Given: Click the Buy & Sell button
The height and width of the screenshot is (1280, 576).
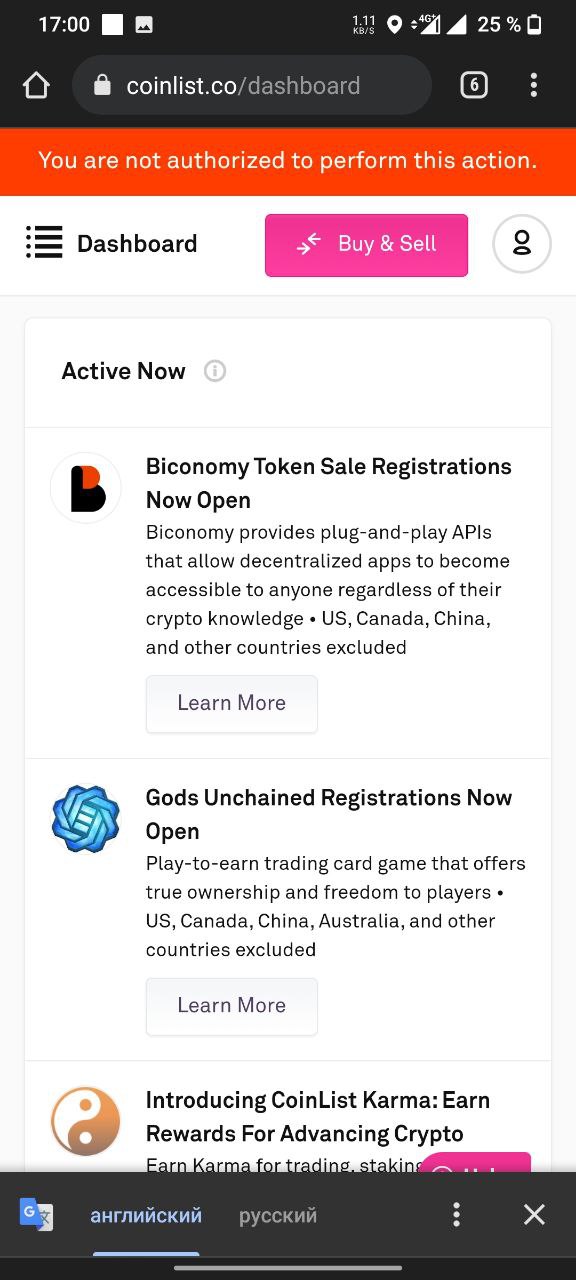Looking at the screenshot, I should coord(366,244).
